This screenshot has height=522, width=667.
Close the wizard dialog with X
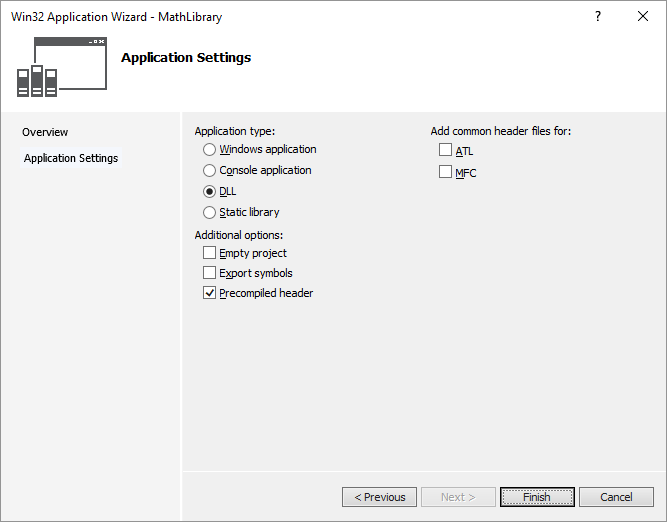point(643,16)
